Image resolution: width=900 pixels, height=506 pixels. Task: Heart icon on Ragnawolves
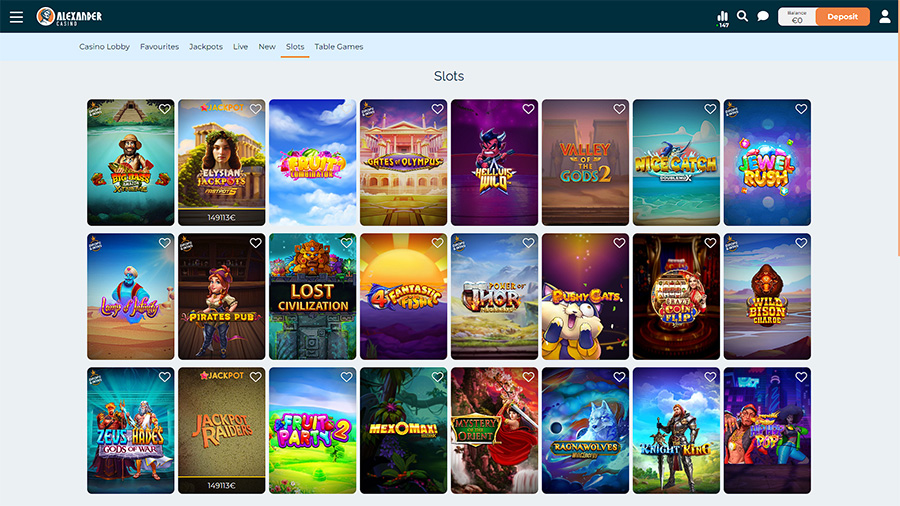tap(619, 377)
